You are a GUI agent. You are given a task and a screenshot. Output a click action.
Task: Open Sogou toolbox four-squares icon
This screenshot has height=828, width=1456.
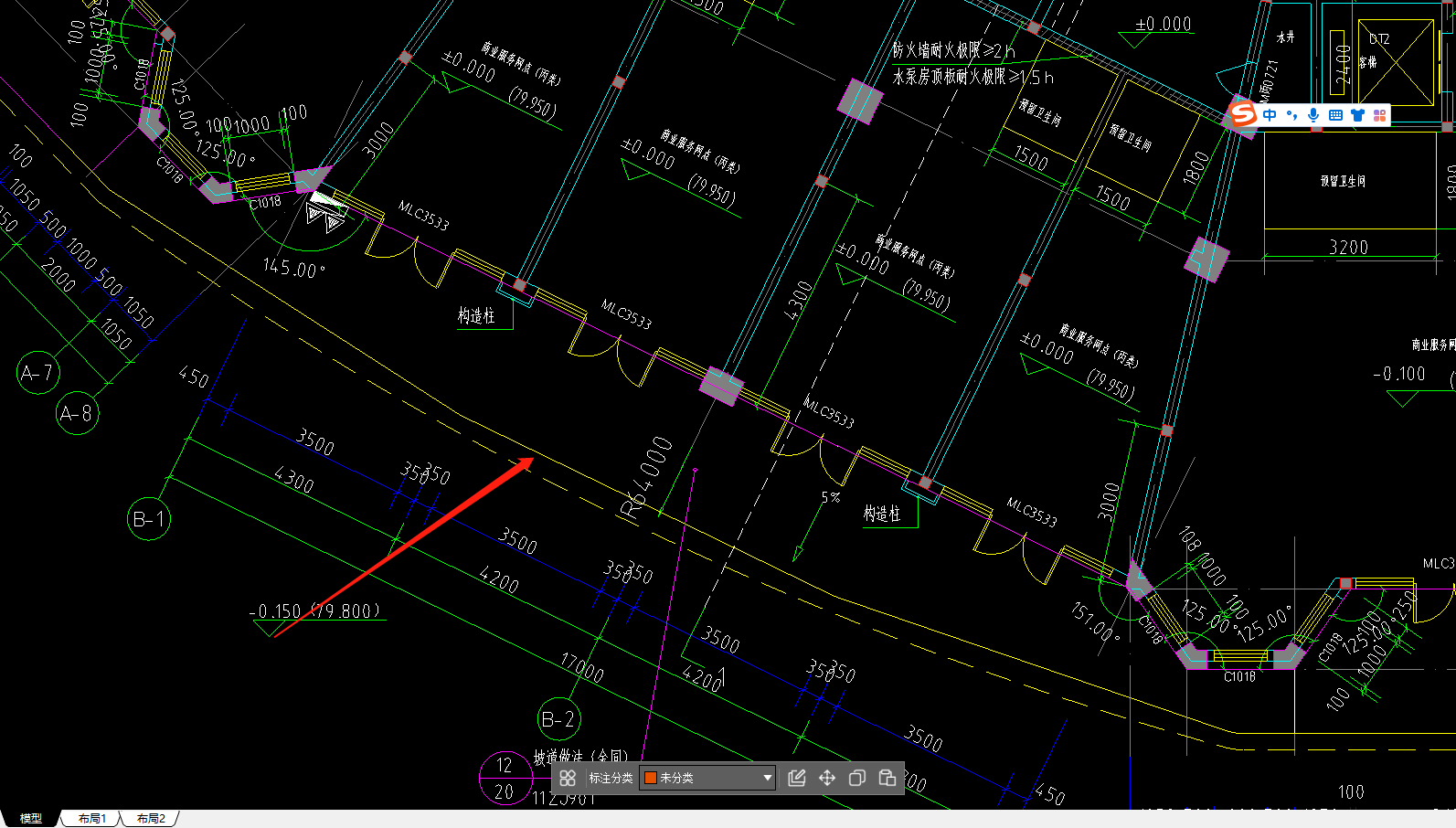point(1379,114)
